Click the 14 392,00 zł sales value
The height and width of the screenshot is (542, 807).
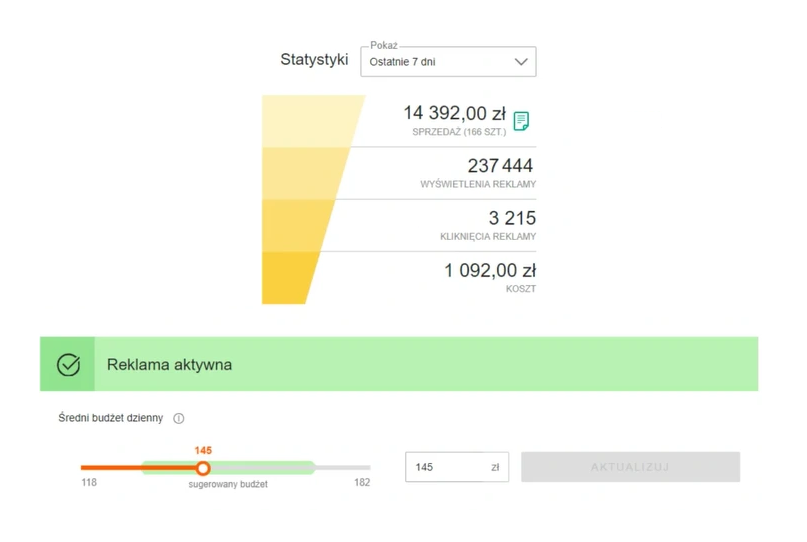454,114
